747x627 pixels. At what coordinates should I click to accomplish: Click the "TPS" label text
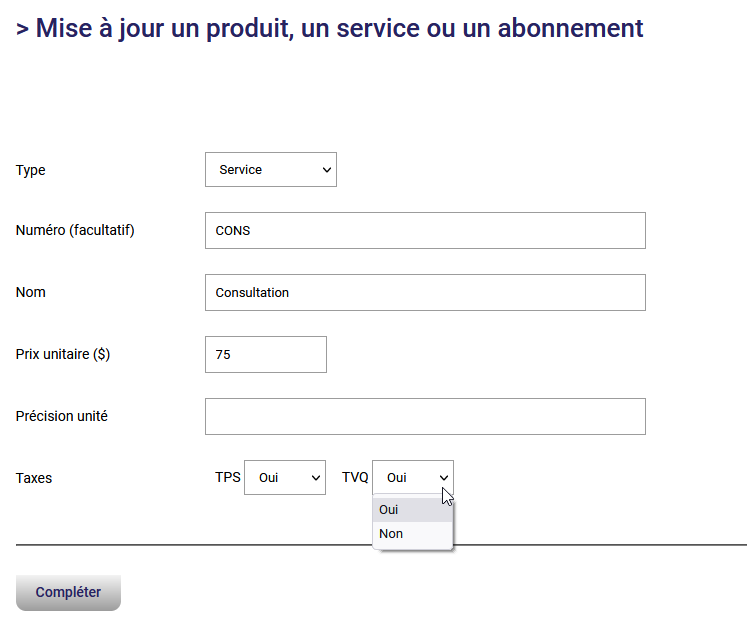[228, 478]
